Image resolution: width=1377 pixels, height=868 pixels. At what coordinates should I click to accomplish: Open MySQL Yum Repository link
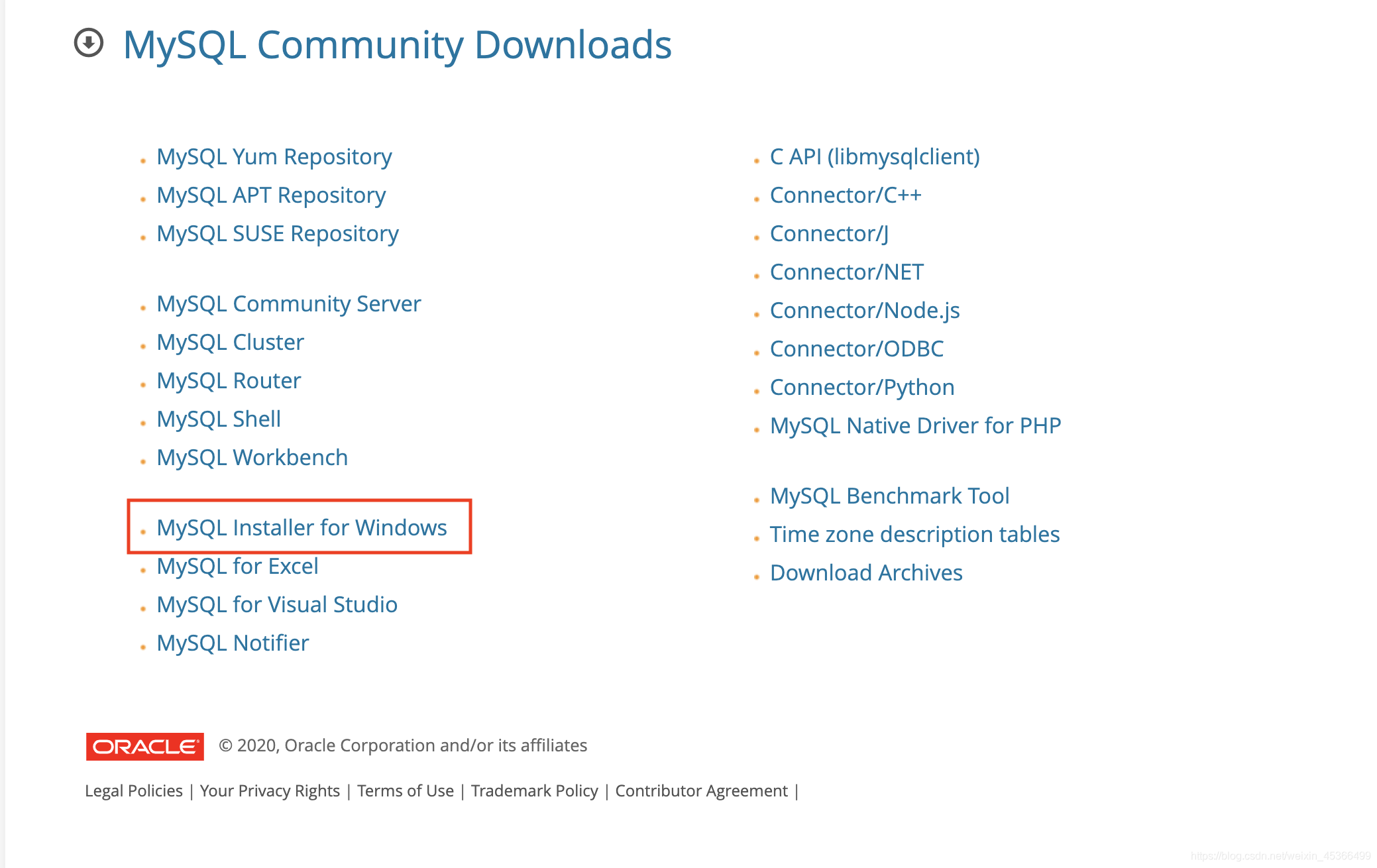(274, 157)
